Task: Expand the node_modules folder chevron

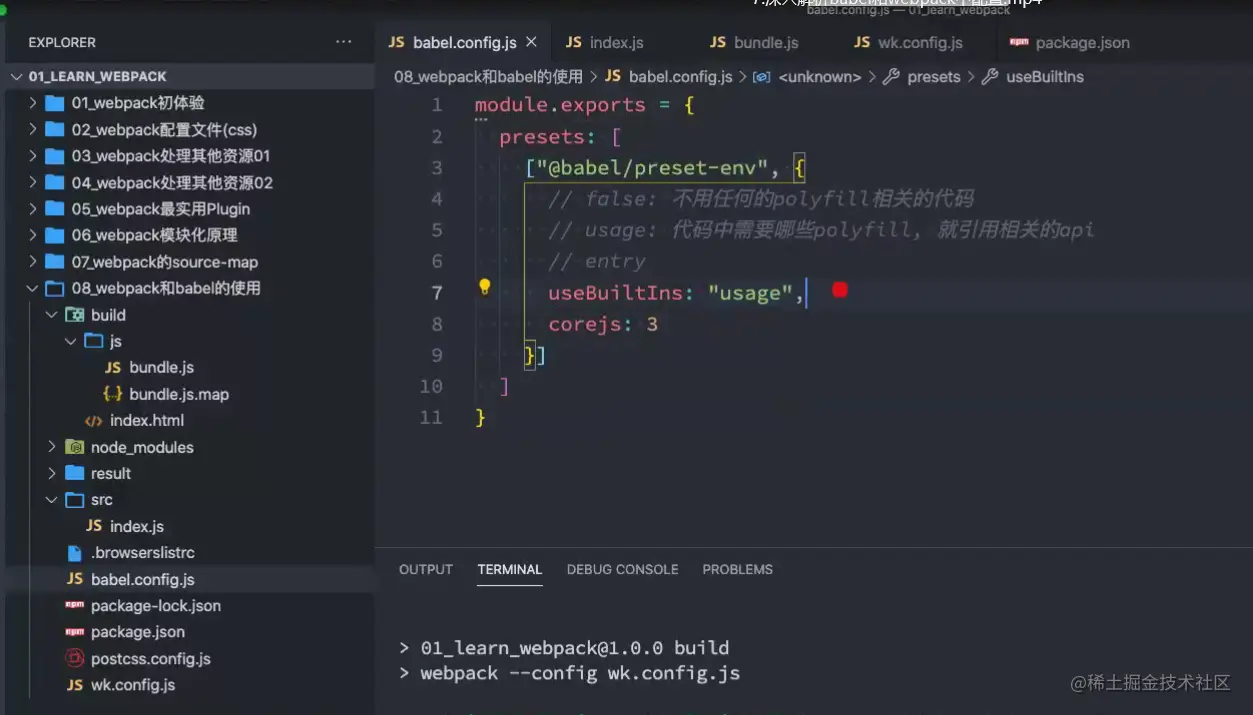Action: [x=52, y=447]
